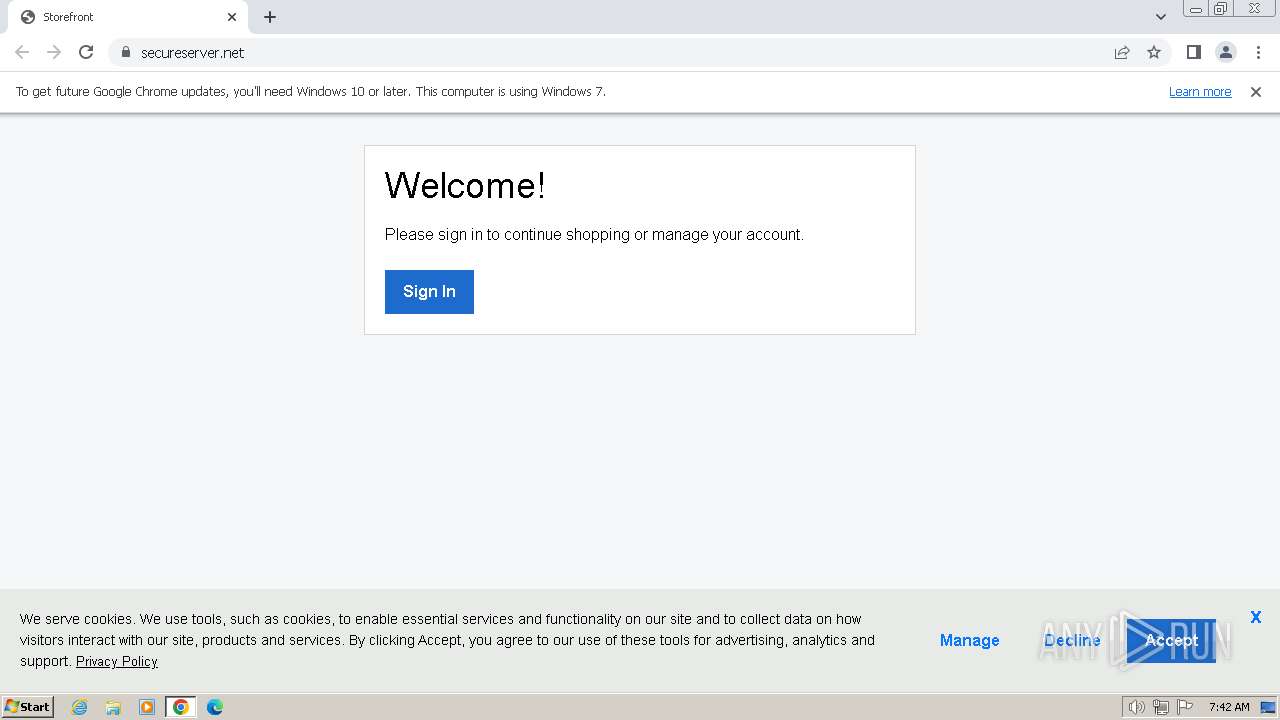Open Chrome three-dot menu
The image size is (1280, 720).
tap(1258, 52)
